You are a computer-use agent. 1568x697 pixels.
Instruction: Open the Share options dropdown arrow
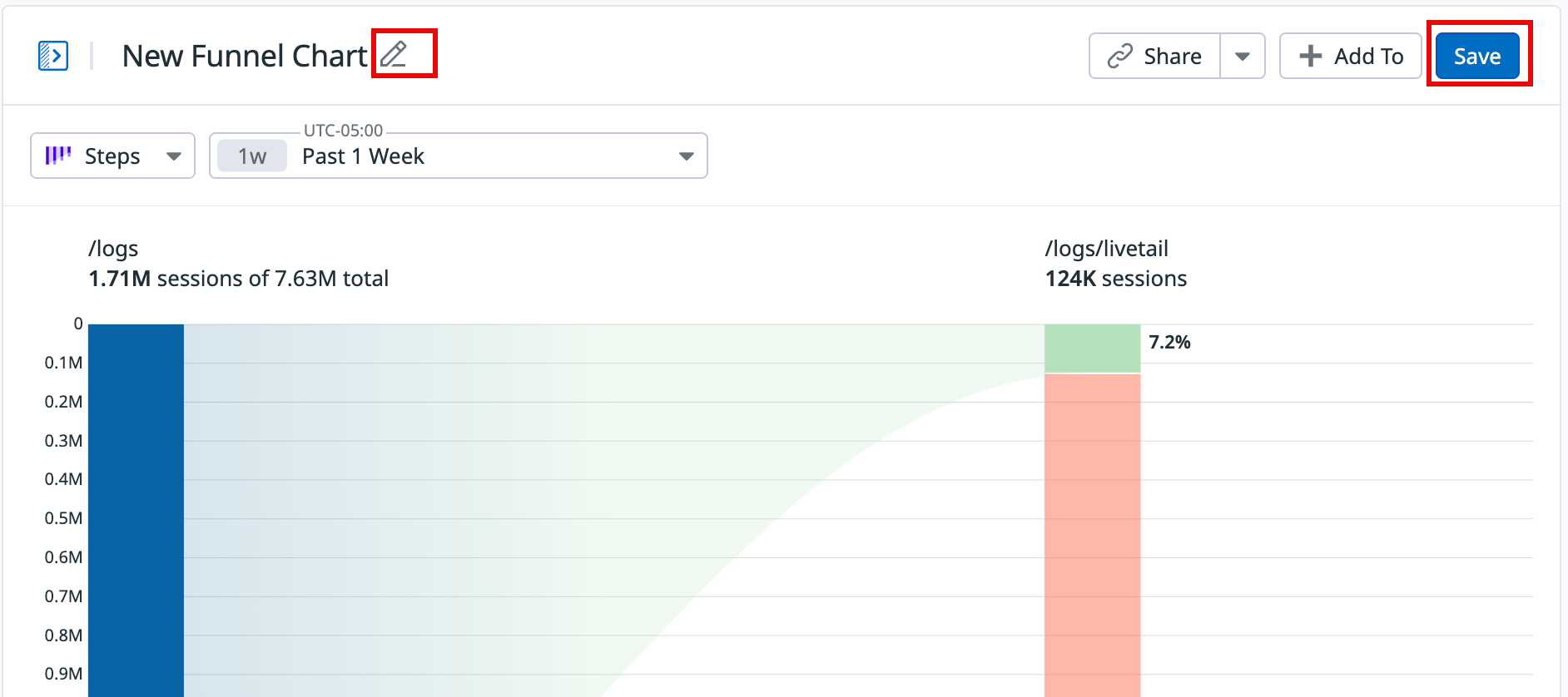click(1243, 56)
